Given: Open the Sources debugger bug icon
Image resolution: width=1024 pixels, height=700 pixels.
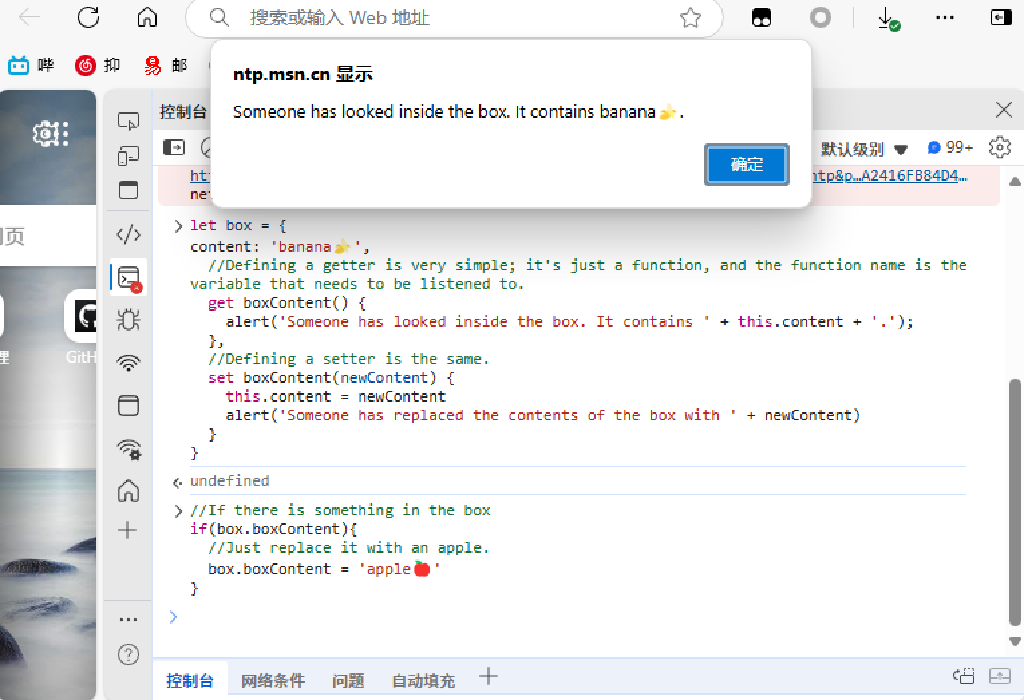Looking at the screenshot, I should (128, 319).
